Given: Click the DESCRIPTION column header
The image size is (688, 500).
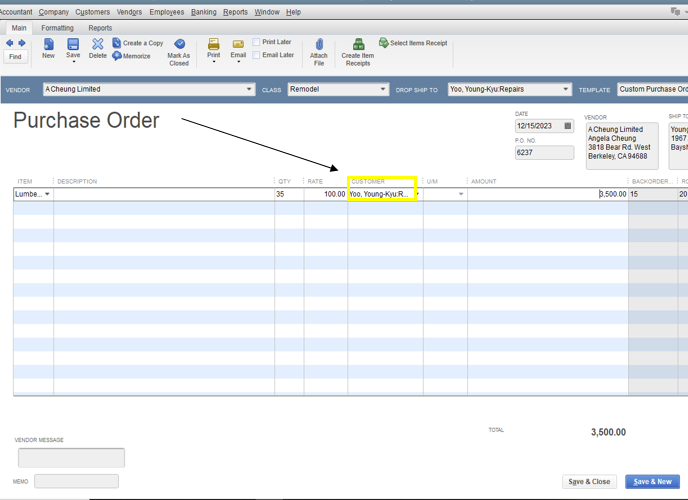Looking at the screenshot, I should click(x=77, y=181).
